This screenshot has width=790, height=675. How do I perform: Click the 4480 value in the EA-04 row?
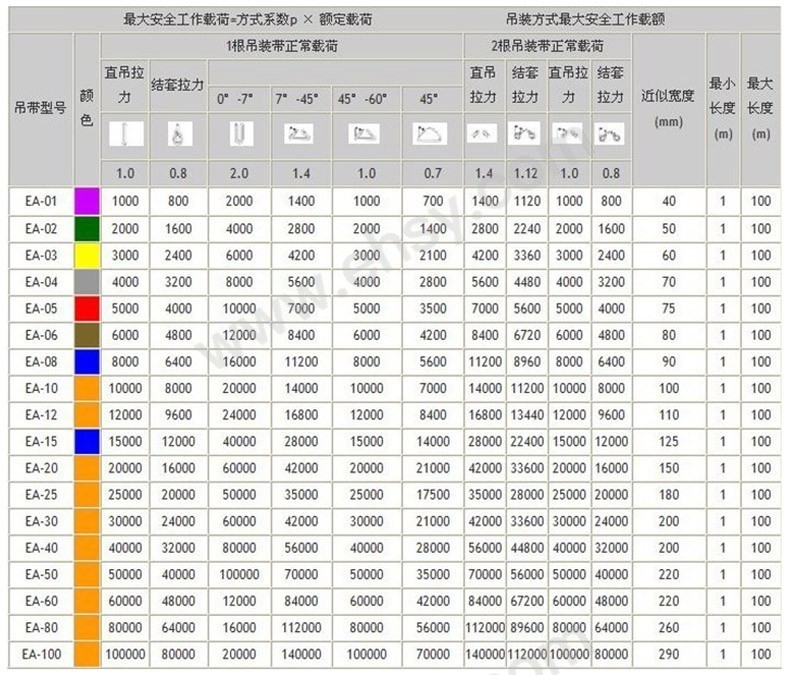click(x=527, y=282)
